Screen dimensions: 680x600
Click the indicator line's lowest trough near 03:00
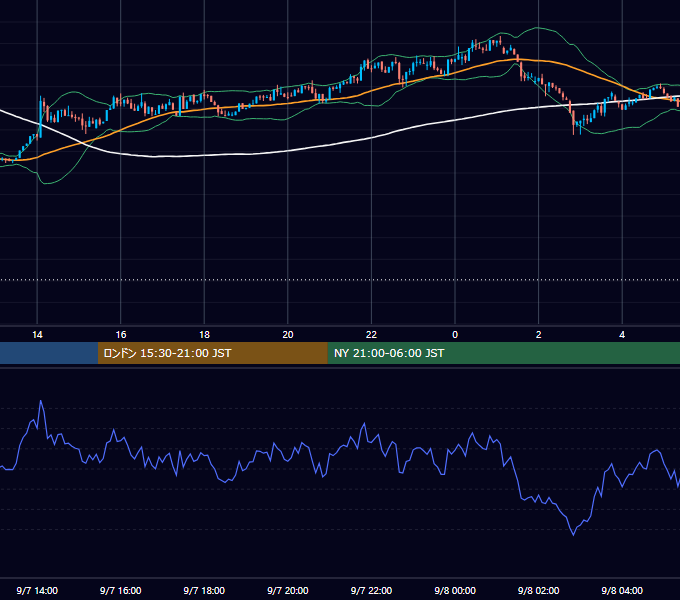(x=573, y=534)
